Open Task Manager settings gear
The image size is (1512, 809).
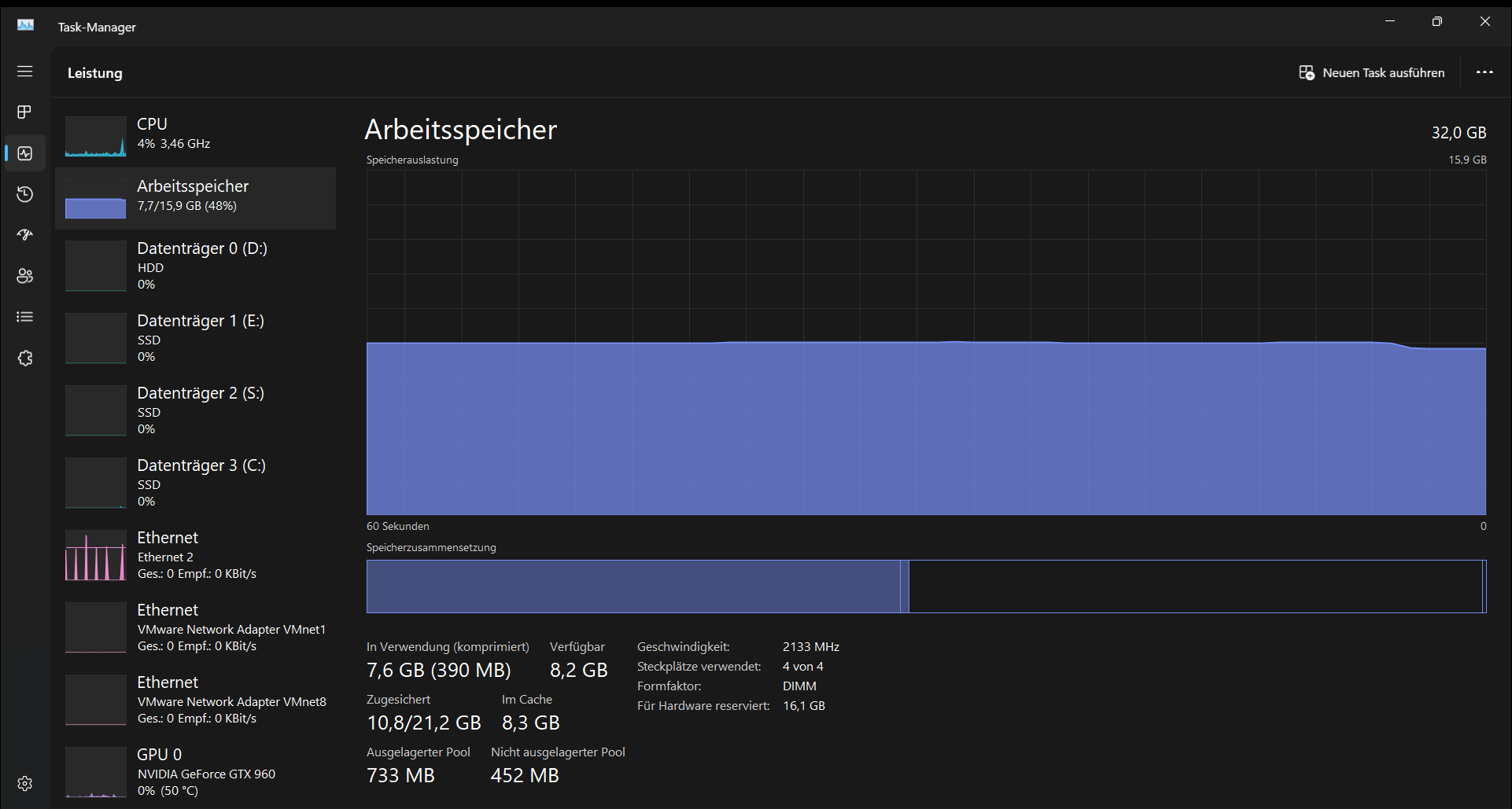click(25, 784)
